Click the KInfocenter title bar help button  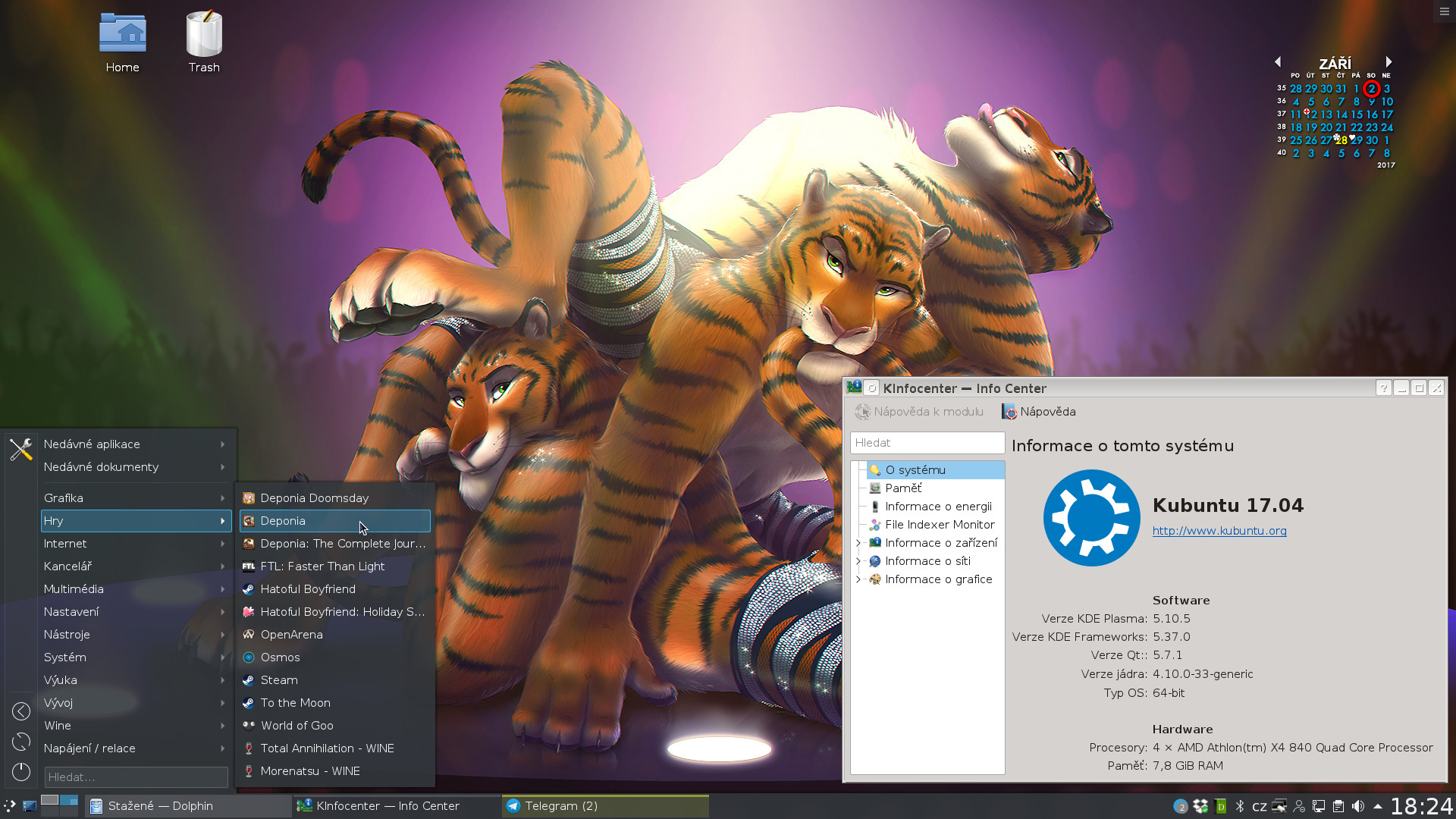click(1383, 388)
